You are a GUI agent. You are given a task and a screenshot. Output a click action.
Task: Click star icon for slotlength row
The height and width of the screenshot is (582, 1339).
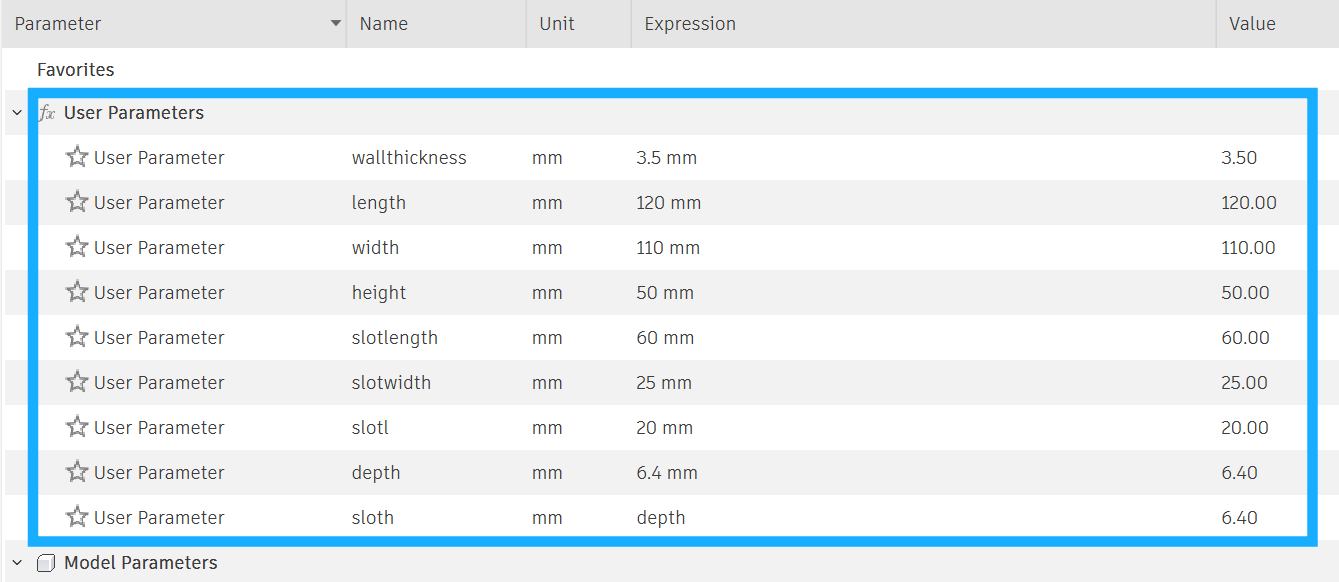(x=77, y=337)
